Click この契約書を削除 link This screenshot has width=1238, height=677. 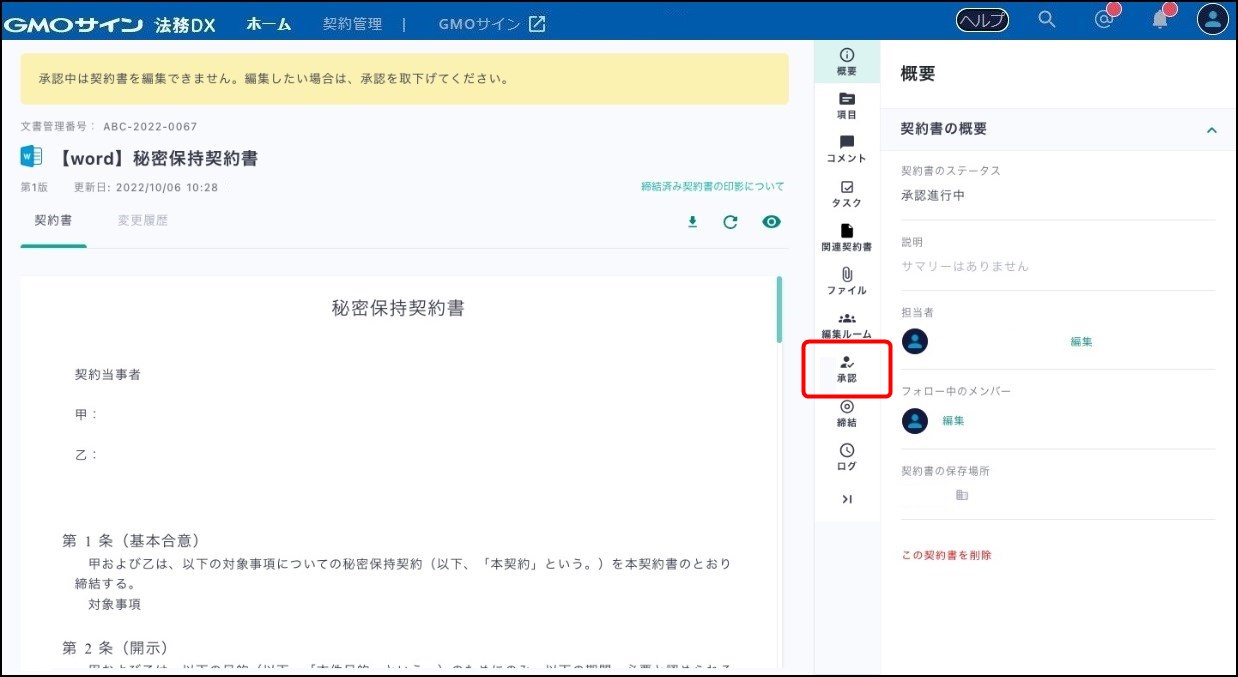point(946,555)
